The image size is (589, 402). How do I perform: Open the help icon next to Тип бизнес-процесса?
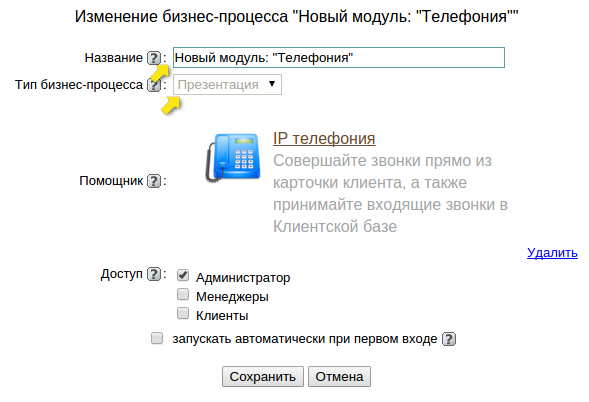tap(154, 85)
